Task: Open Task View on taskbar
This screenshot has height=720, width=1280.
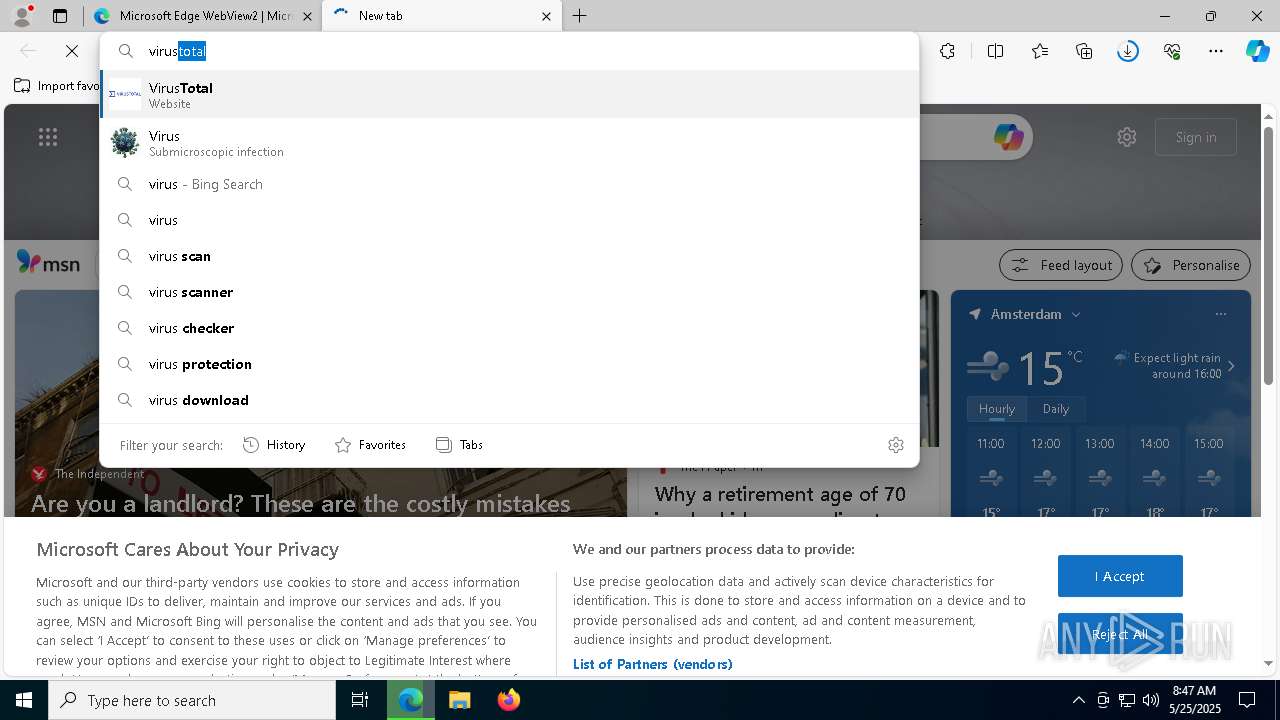Action: click(360, 700)
